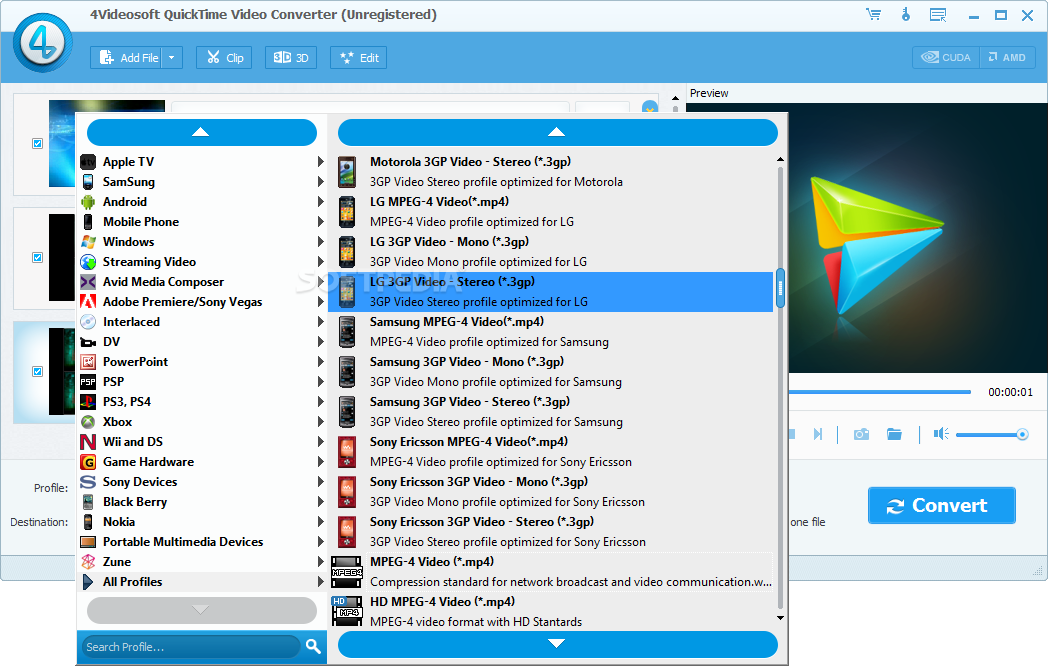Click the Adobe Premiere/Sony Vegas icon
The image size is (1048, 666).
click(88, 302)
